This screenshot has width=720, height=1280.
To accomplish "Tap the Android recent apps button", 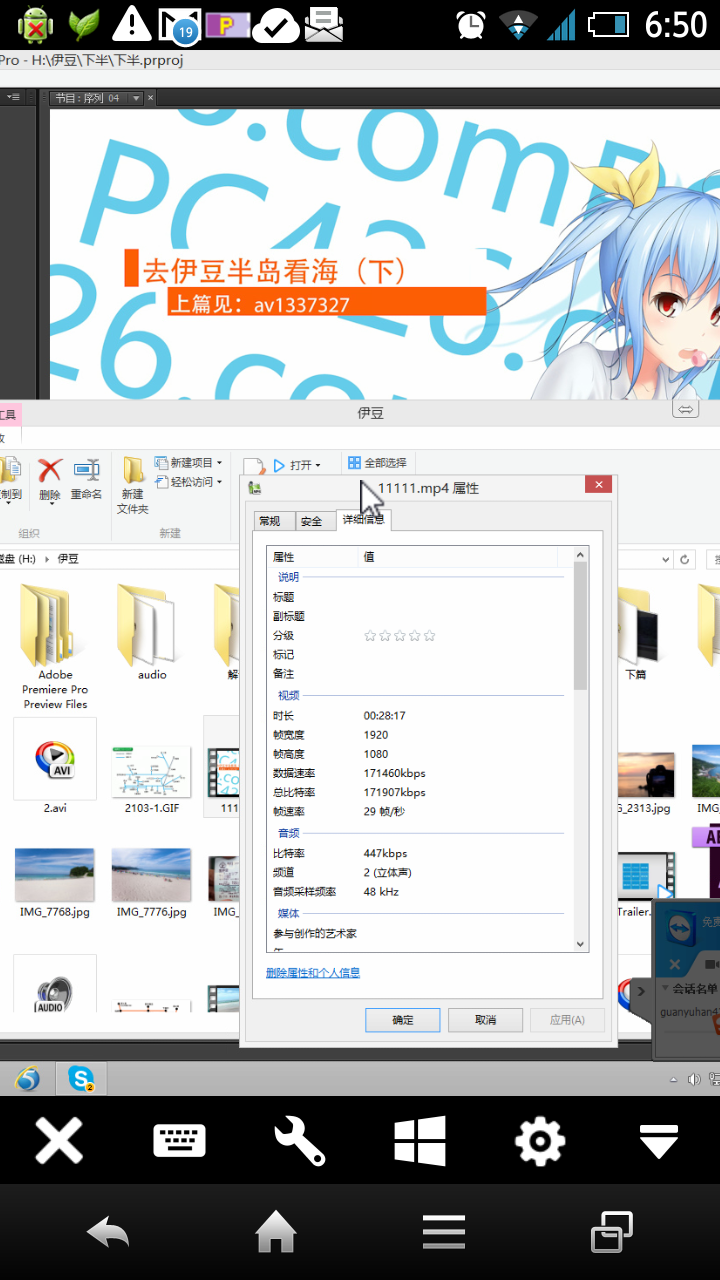I will coord(612,1232).
